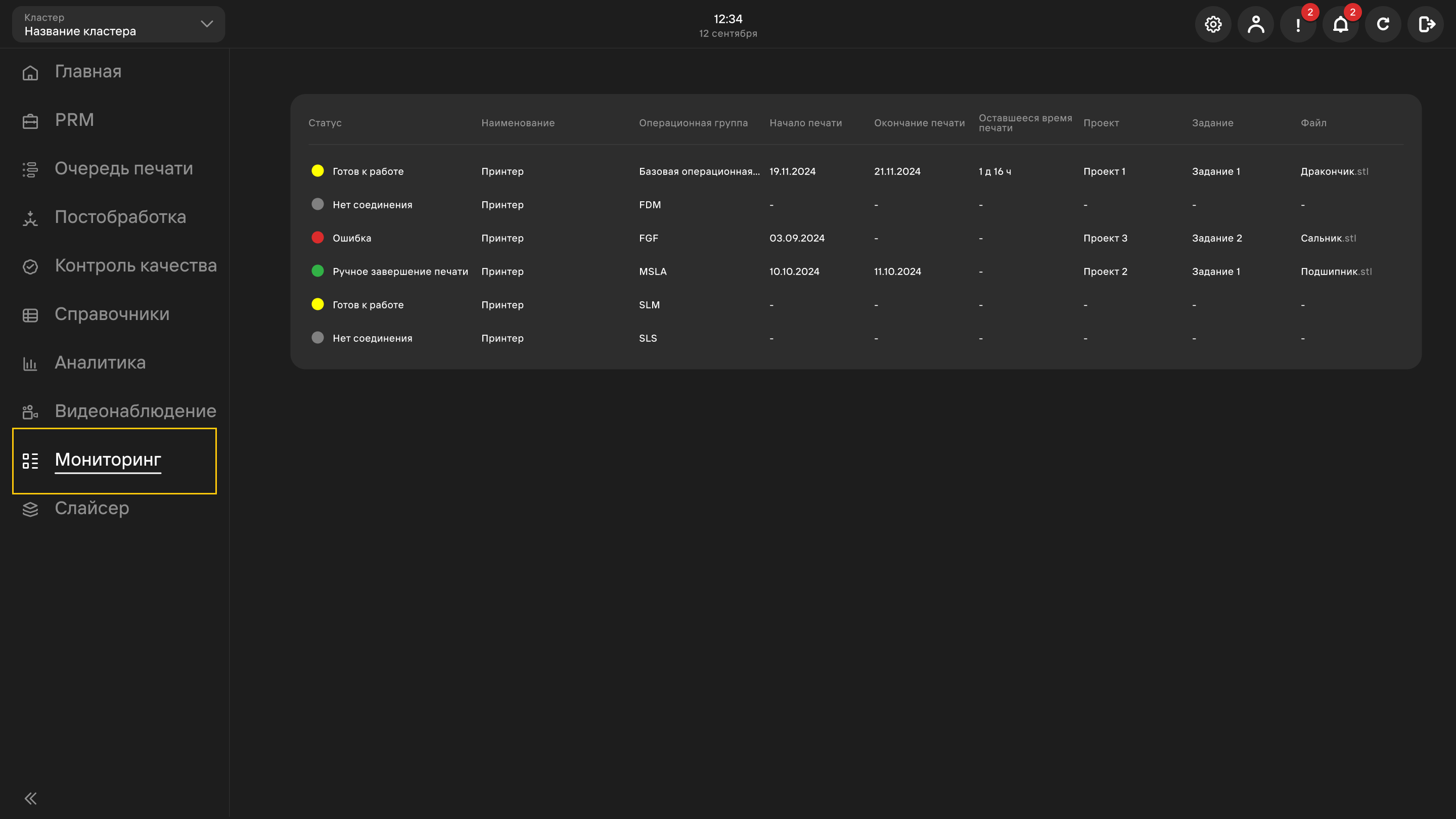Click the FDM operational group cell
Image resolution: width=1456 pixels, height=819 pixels.
tap(650, 205)
